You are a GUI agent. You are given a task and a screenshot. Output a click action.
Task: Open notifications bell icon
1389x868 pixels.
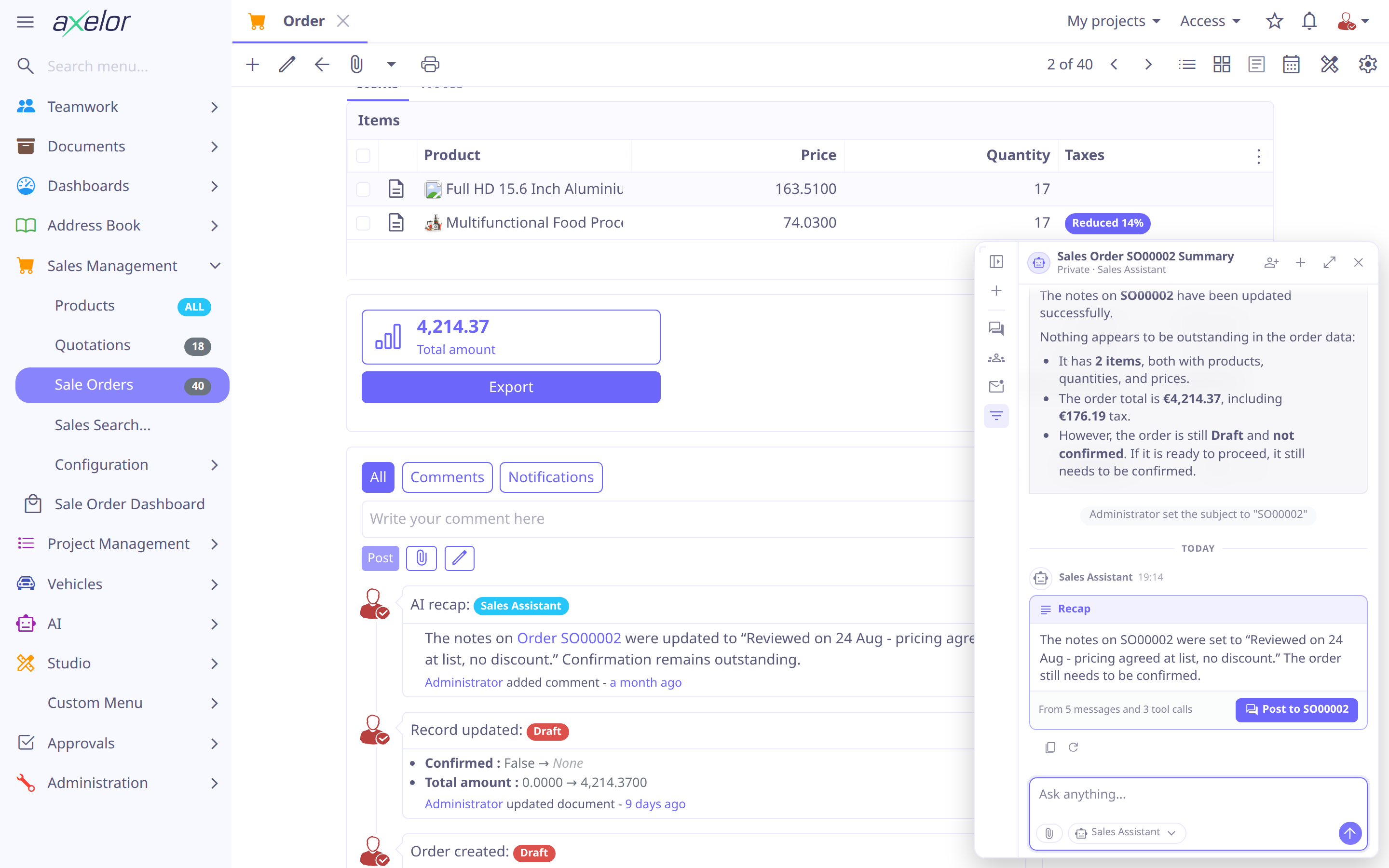1309,21
